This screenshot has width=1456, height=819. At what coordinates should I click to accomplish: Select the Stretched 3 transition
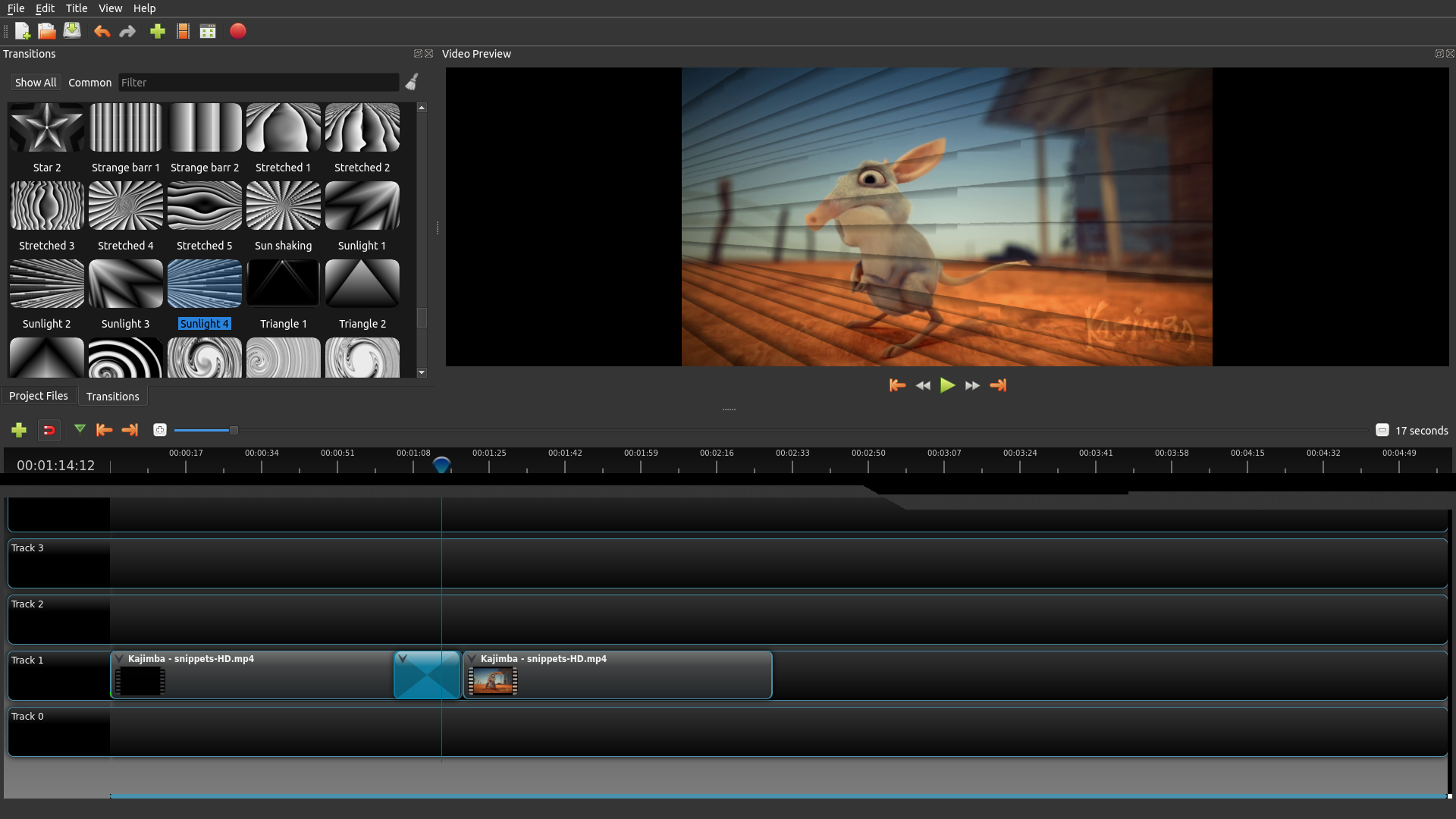click(47, 216)
